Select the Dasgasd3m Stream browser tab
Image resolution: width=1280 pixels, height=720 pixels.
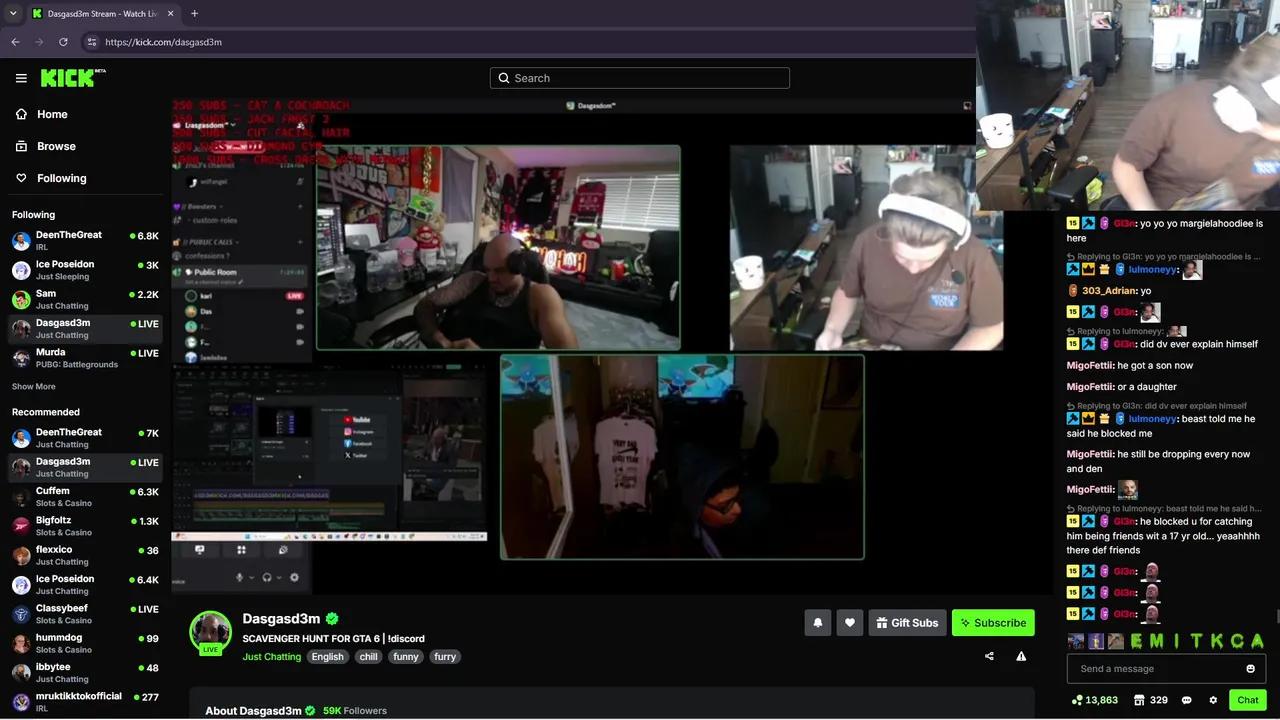click(104, 14)
